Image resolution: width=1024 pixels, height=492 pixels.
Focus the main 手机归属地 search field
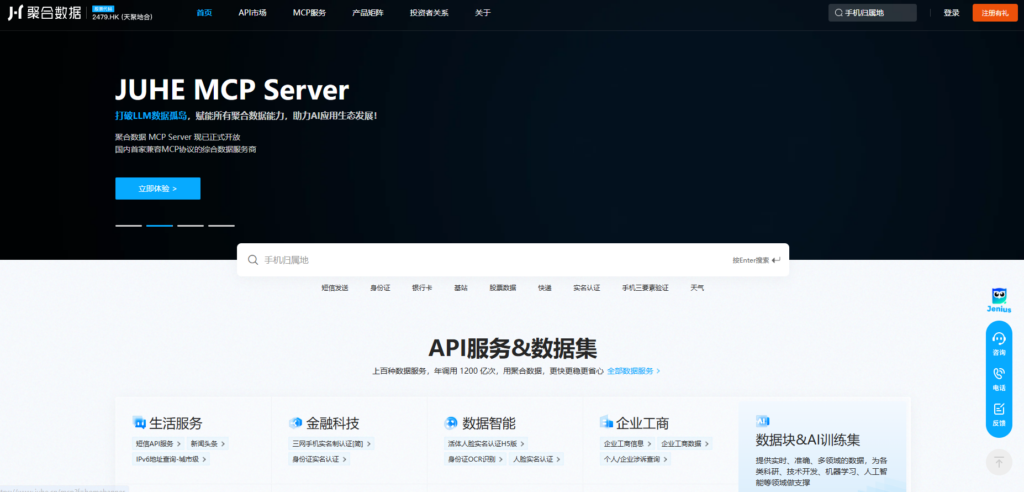[490, 260]
